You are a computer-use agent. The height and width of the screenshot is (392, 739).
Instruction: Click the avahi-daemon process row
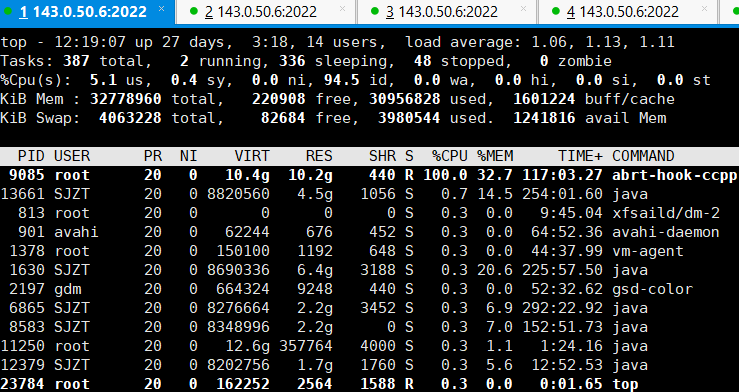[x=370, y=232]
